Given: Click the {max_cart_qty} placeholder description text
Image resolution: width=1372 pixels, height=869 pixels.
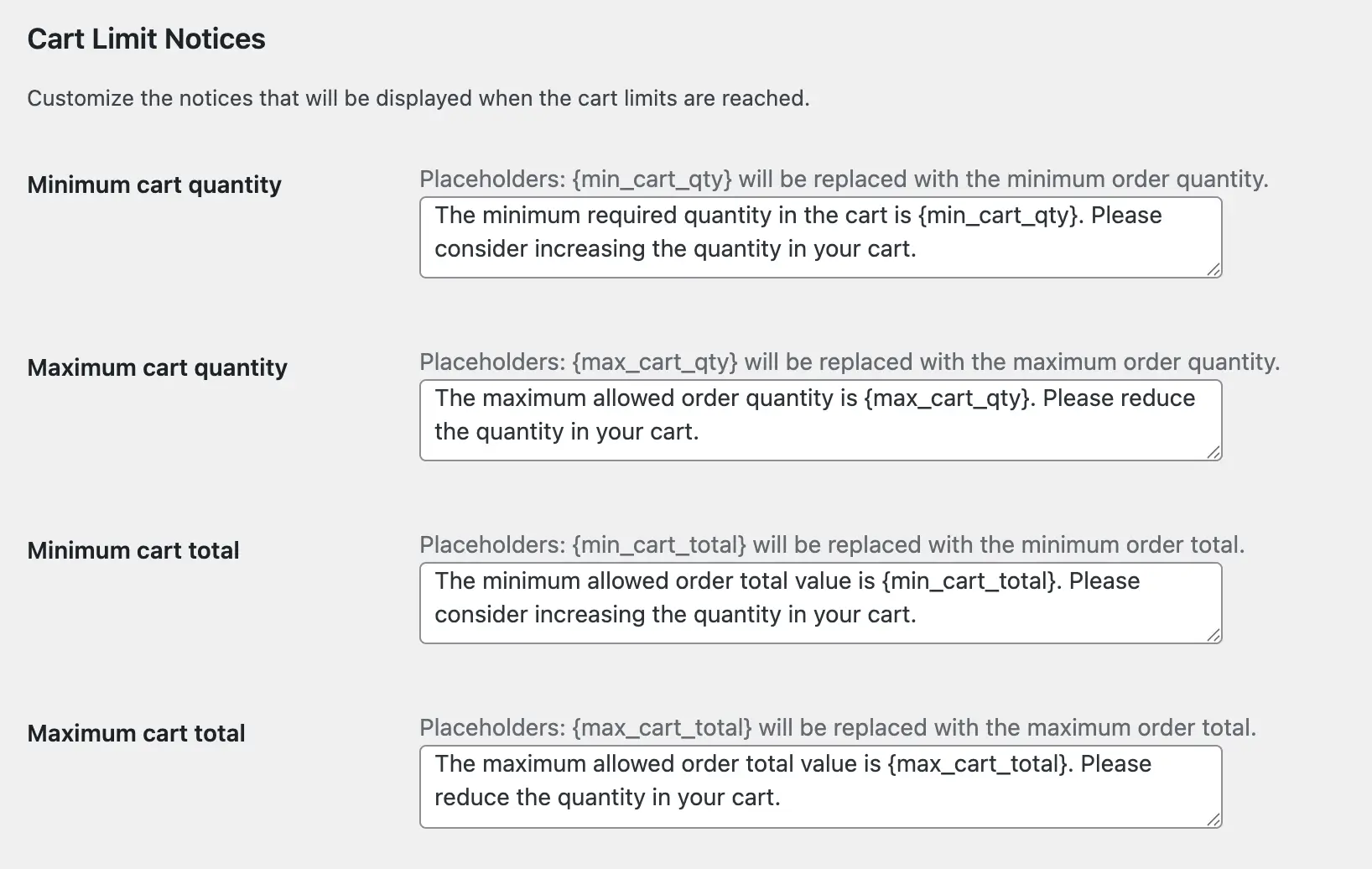Looking at the screenshot, I should [x=849, y=362].
